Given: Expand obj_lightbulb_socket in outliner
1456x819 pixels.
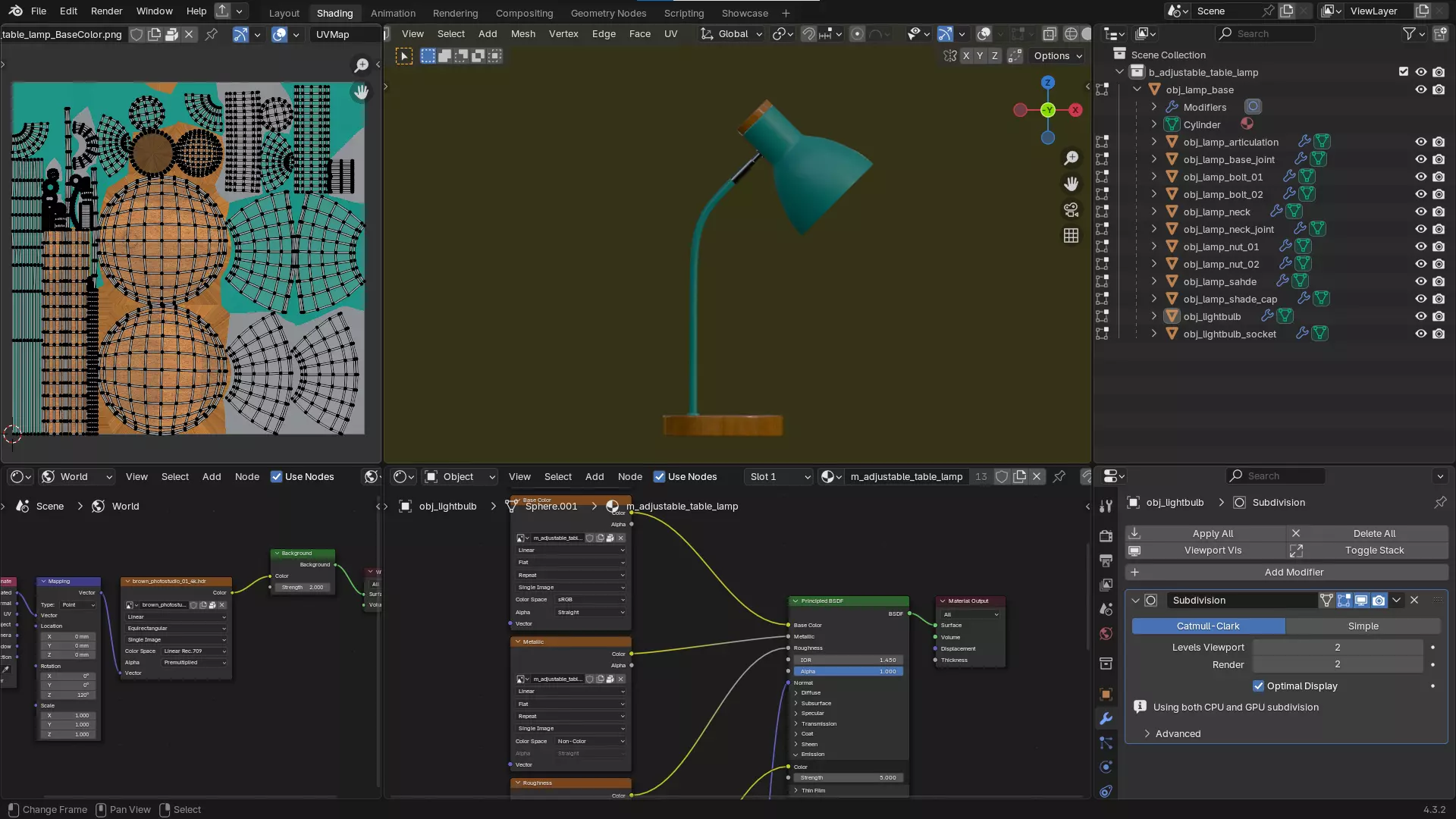Looking at the screenshot, I should click(x=1153, y=334).
